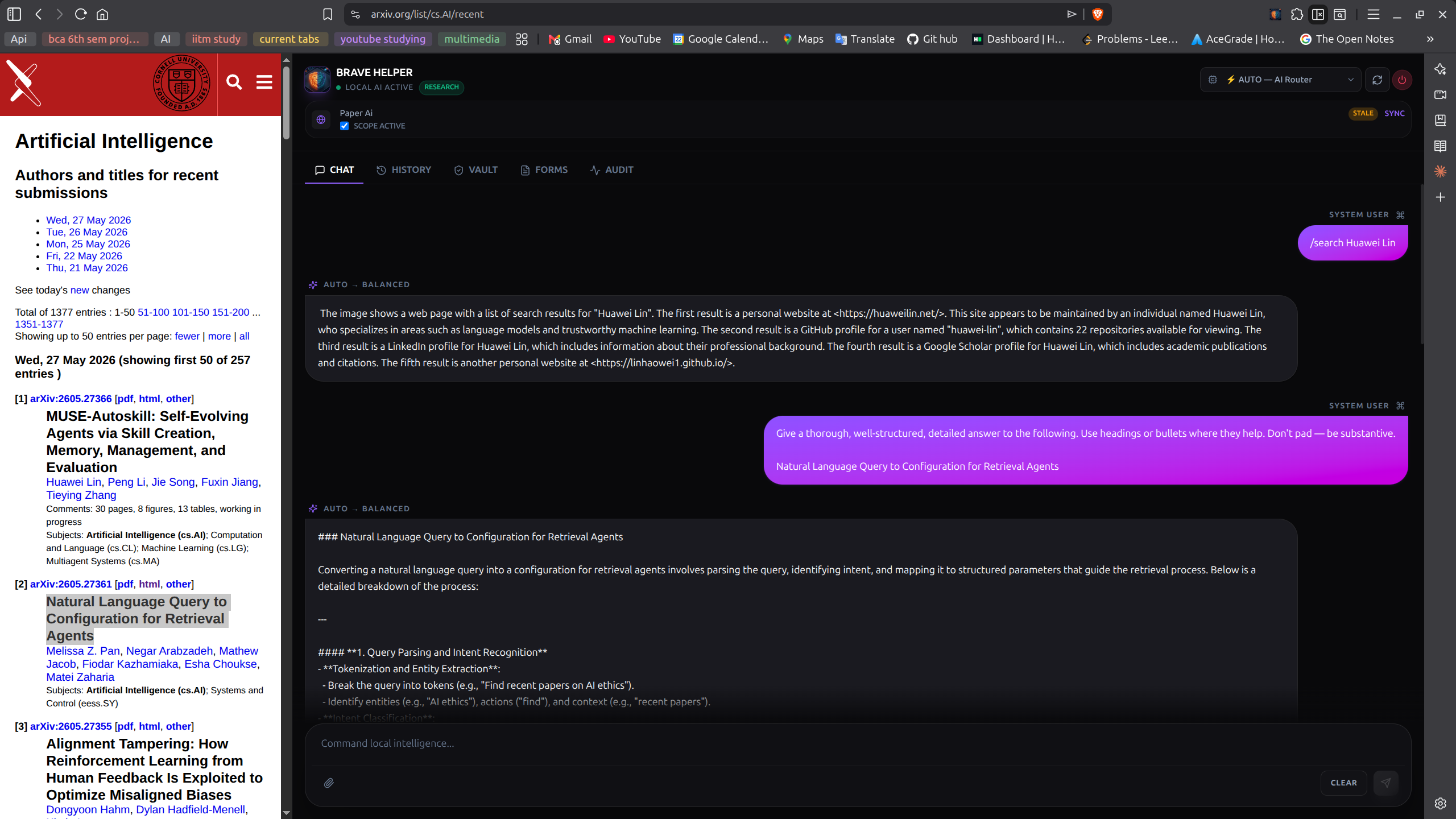This screenshot has width=1456, height=819.
Task: Open the arXiv:2605.27366 link
Action: coord(71,399)
